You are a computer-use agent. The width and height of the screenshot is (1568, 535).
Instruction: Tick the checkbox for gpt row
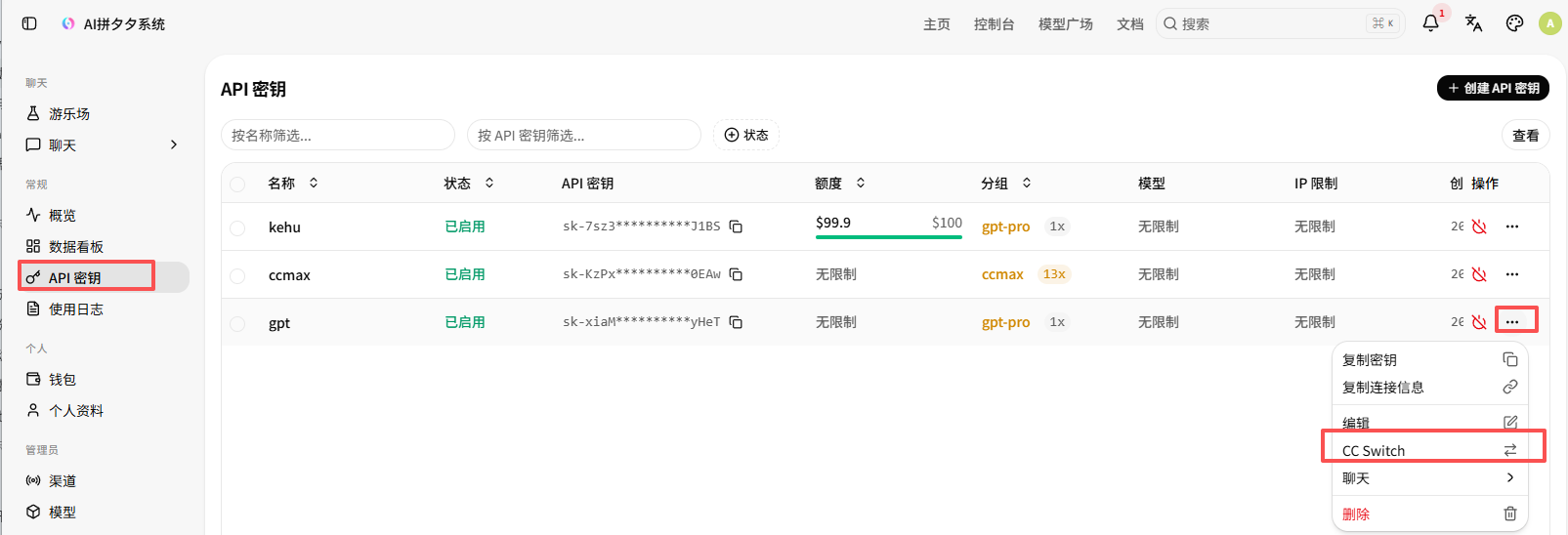tap(237, 323)
